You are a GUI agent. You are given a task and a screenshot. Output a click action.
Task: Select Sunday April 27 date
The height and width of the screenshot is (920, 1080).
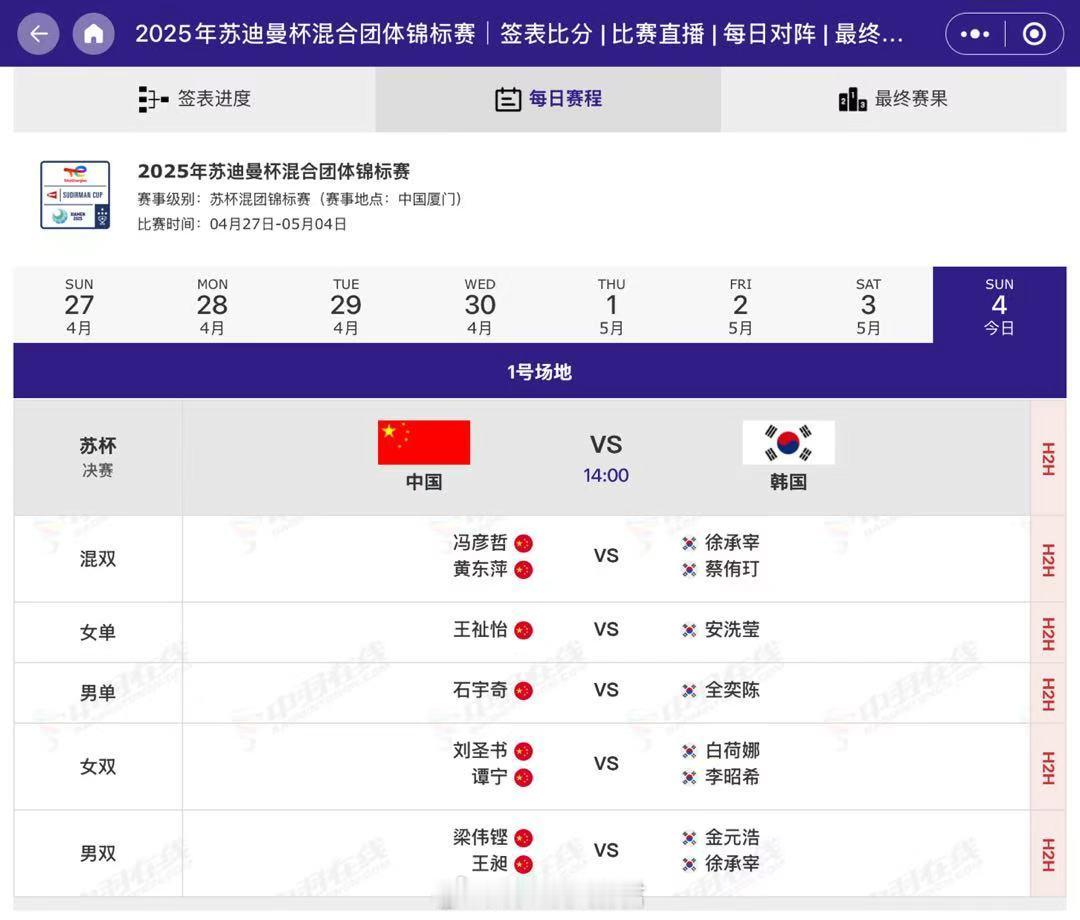coord(79,305)
